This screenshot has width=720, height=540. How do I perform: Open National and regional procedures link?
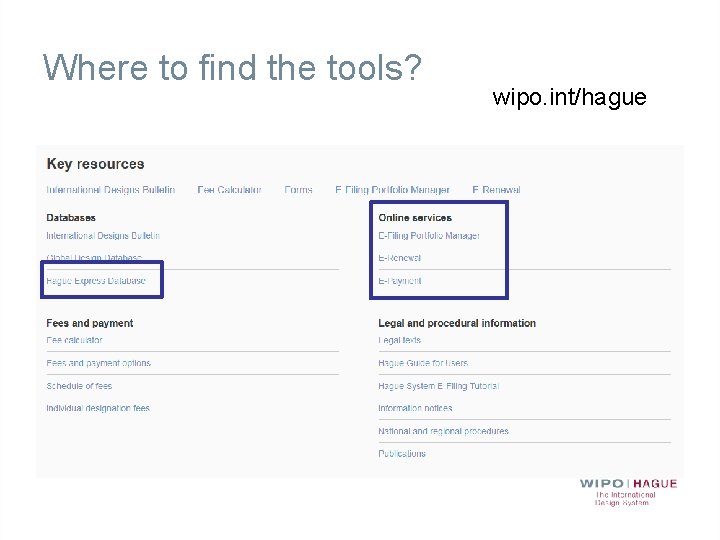tap(443, 431)
